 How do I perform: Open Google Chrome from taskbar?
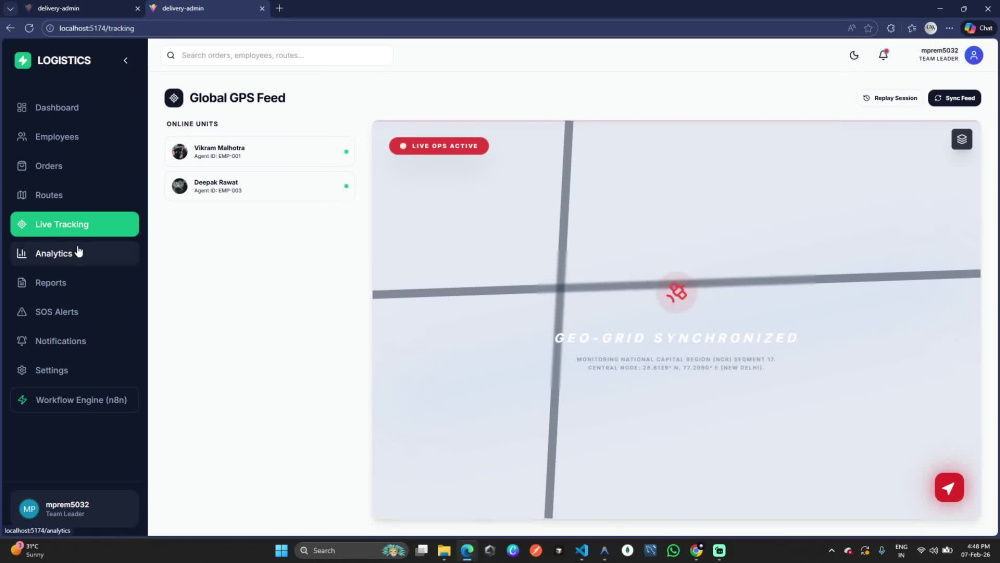tap(696, 550)
